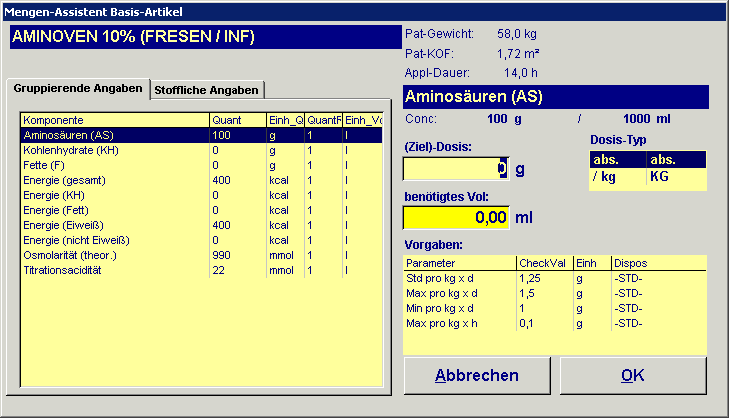Click the Titrationsacidität quantity value 22
The image size is (729, 418).
pyautogui.click(x=219, y=270)
